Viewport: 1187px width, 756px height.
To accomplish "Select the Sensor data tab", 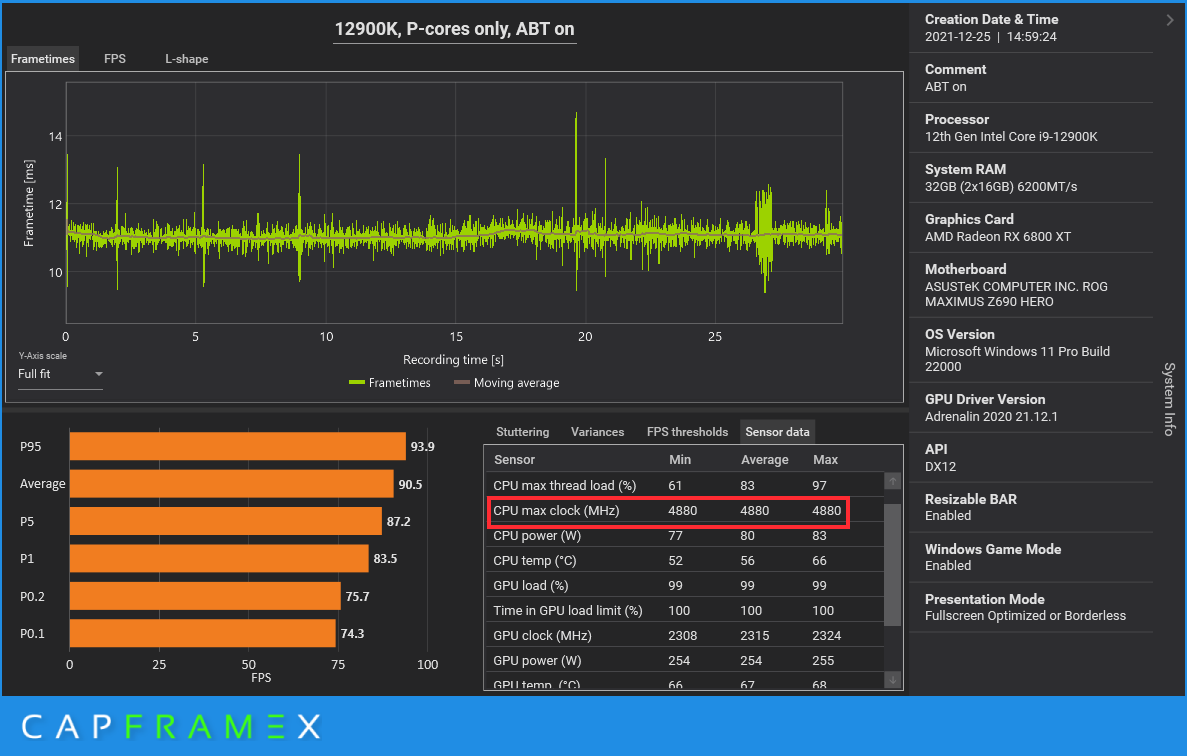I will (x=777, y=431).
